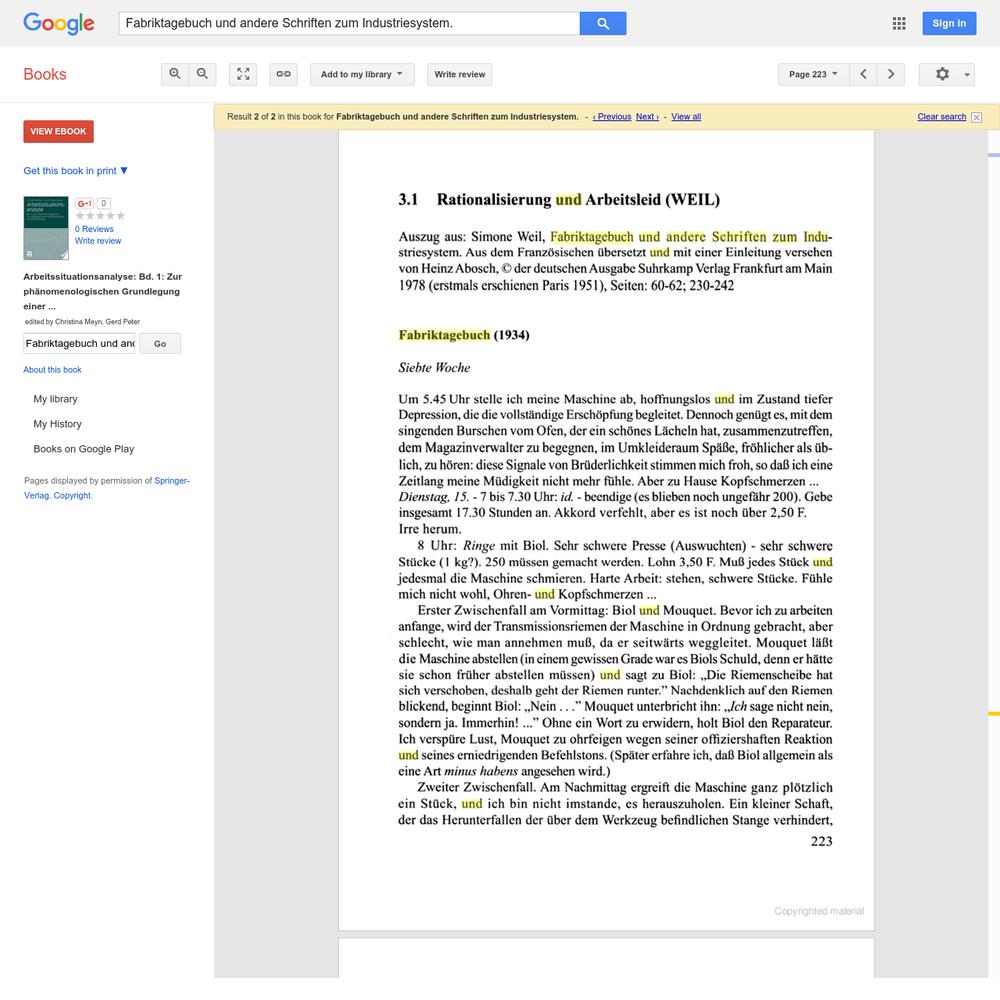
Task: Zoom out of the book page
Action: tap(202, 74)
